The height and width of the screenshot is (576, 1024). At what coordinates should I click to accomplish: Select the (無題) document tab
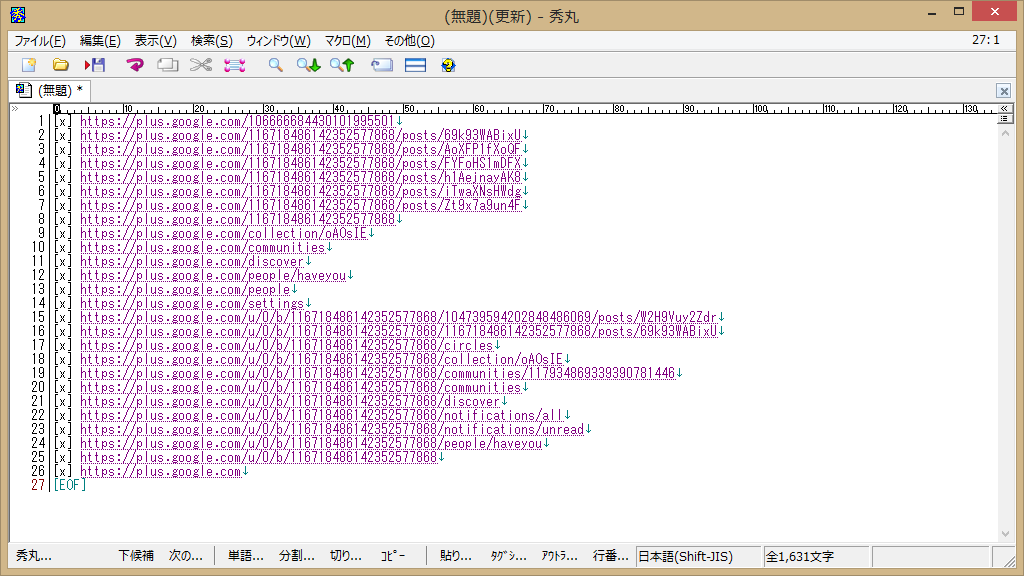pos(50,90)
